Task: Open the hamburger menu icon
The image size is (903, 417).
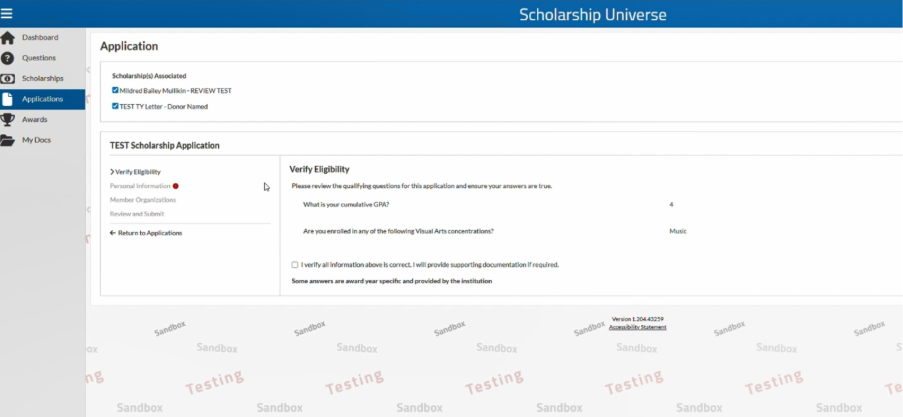Action: [x=6, y=13]
